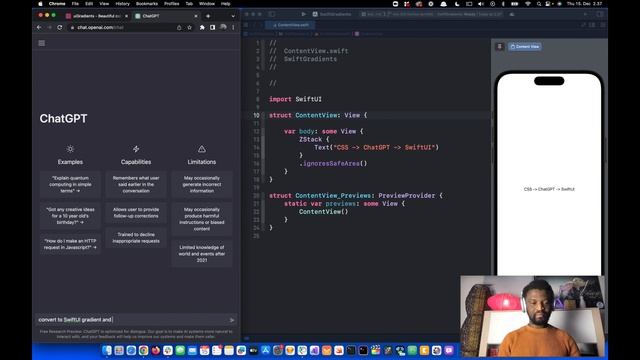
Task: Run the project with Xcode's play button
Action: point(304,14)
